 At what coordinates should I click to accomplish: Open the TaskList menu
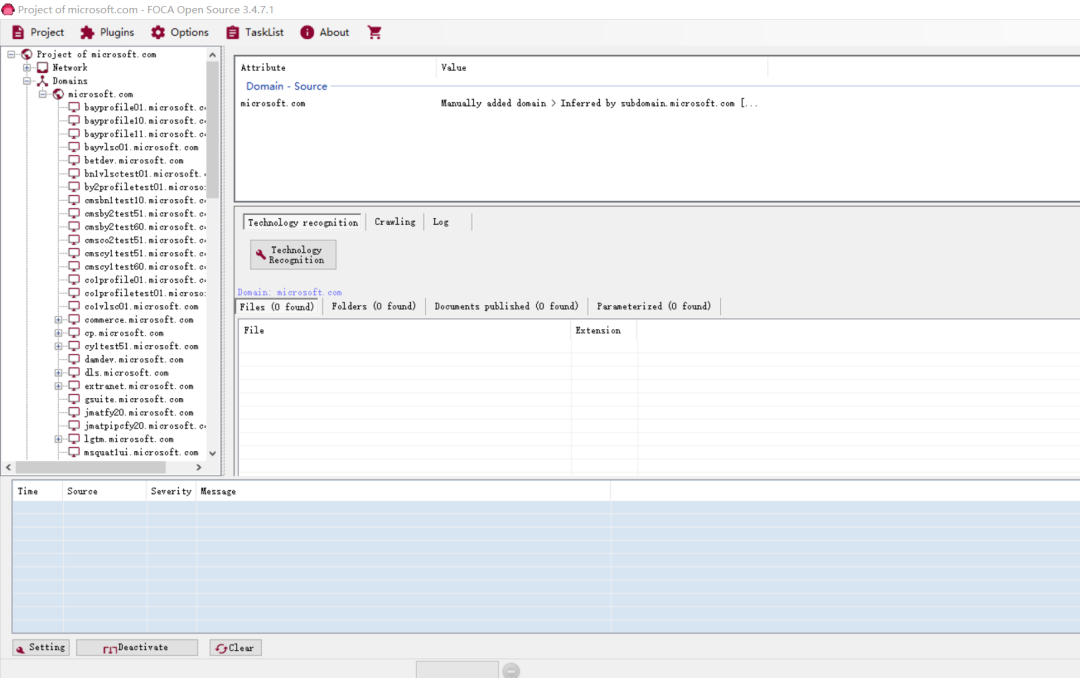[x=255, y=32]
